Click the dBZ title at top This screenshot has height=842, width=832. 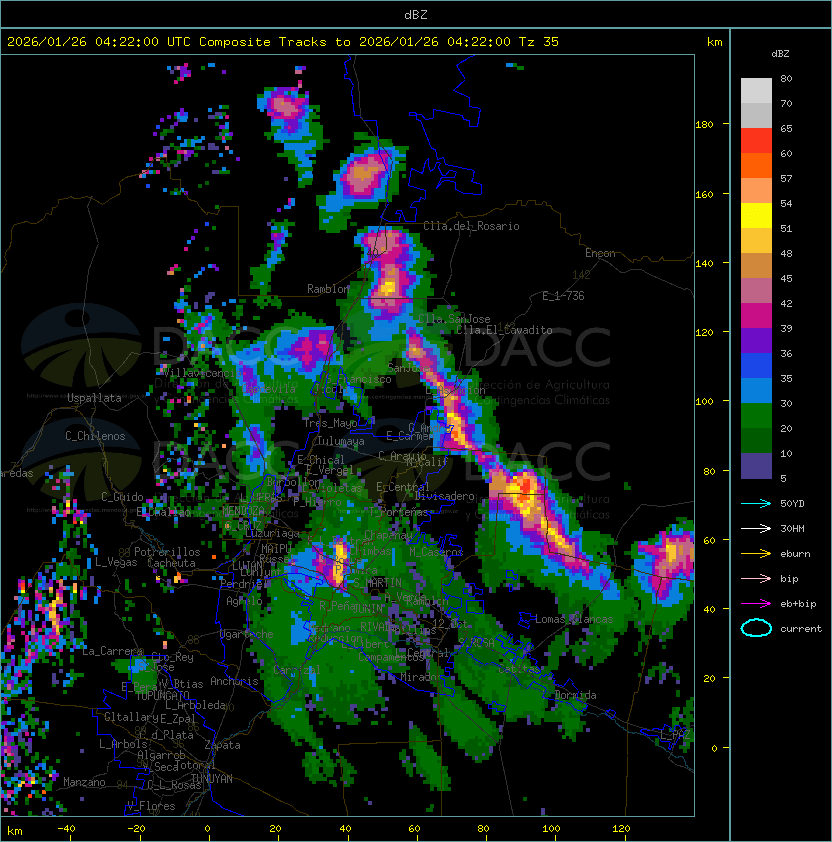[x=415, y=14]
